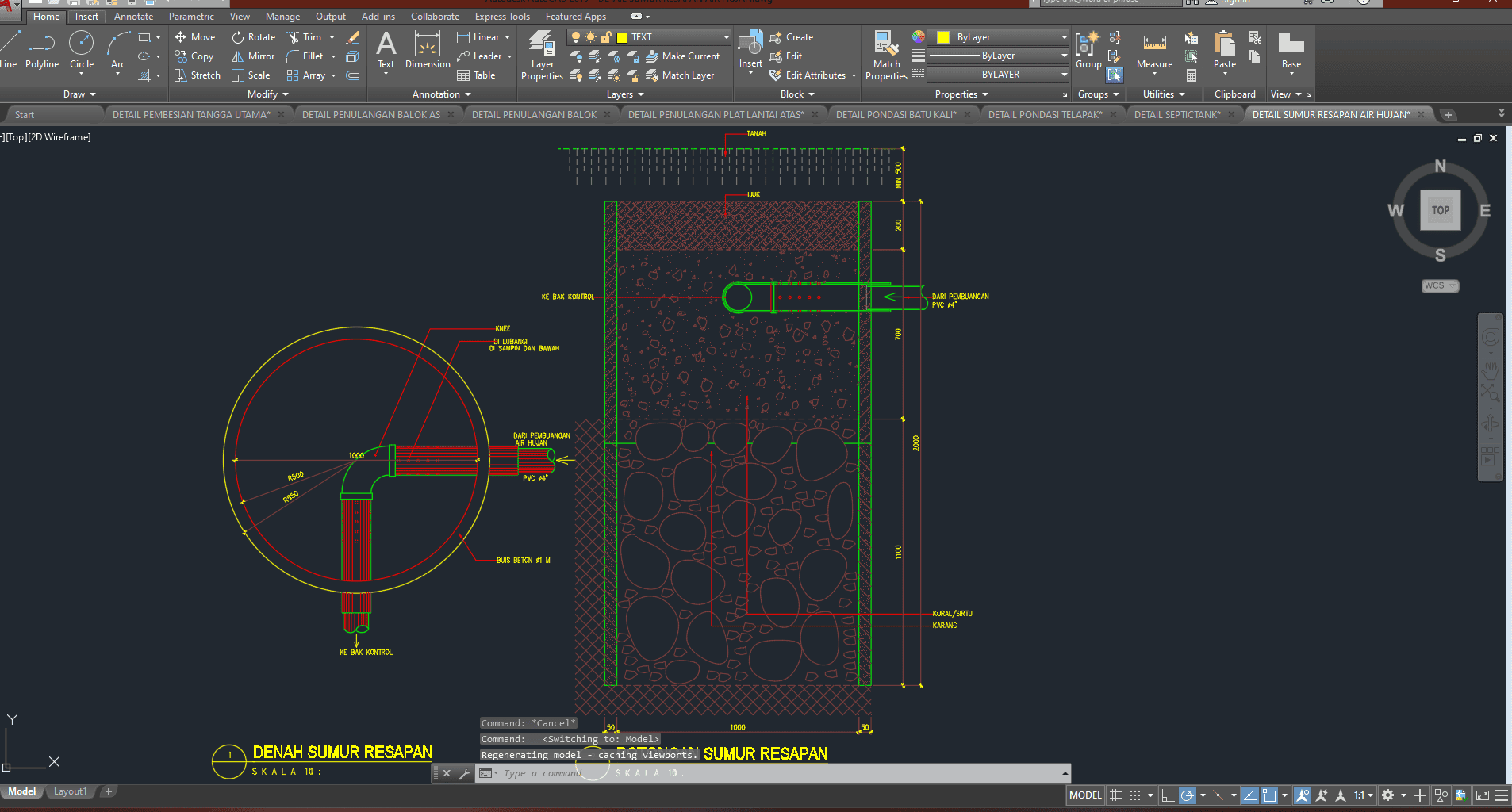Activate the Mirror modify tool
The image size is (1512, 812).
click(x=252, y=56)
